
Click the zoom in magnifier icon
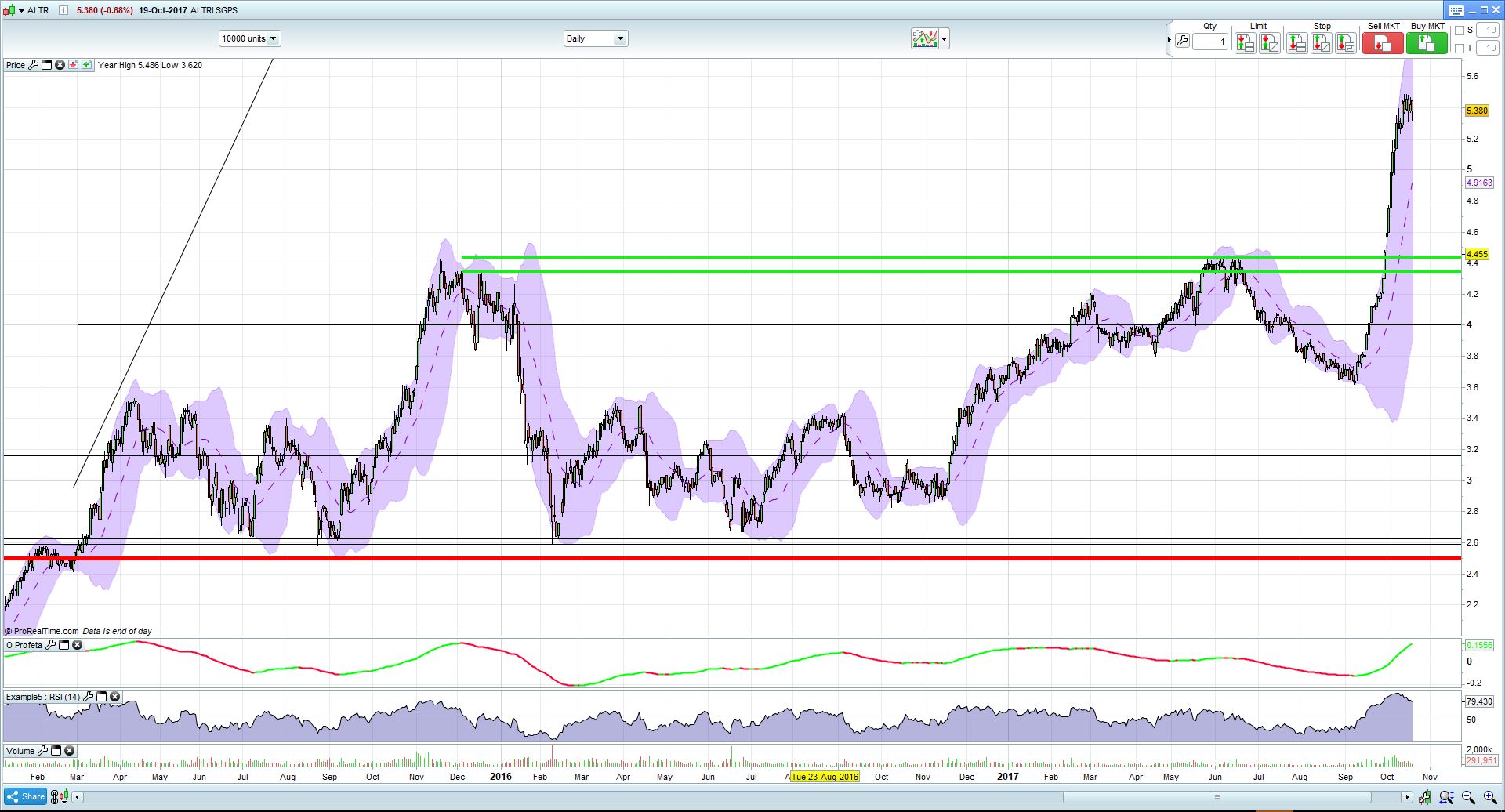(x=1489, y=797)
